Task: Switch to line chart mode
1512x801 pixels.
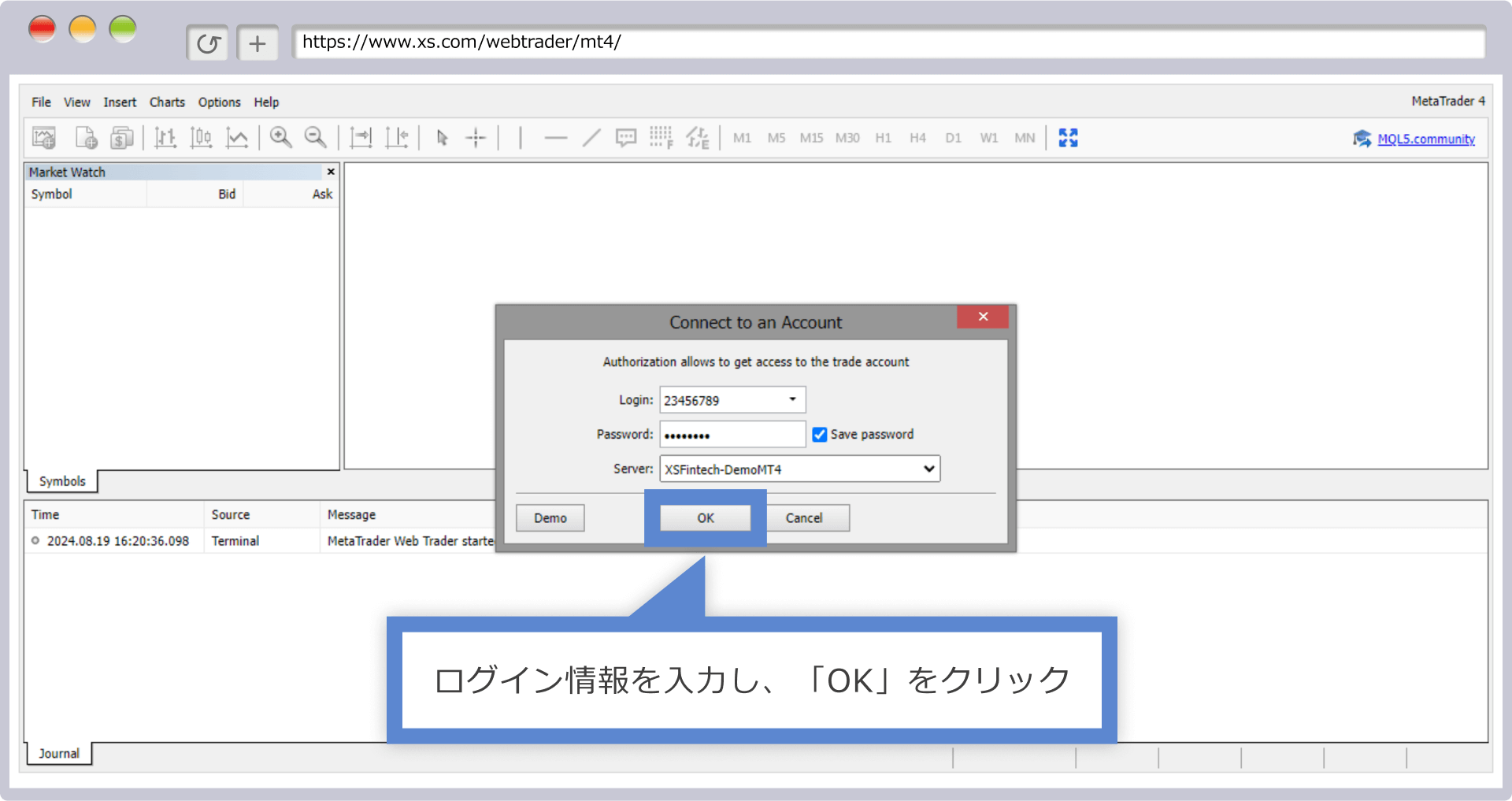Action: click(237, 138)
